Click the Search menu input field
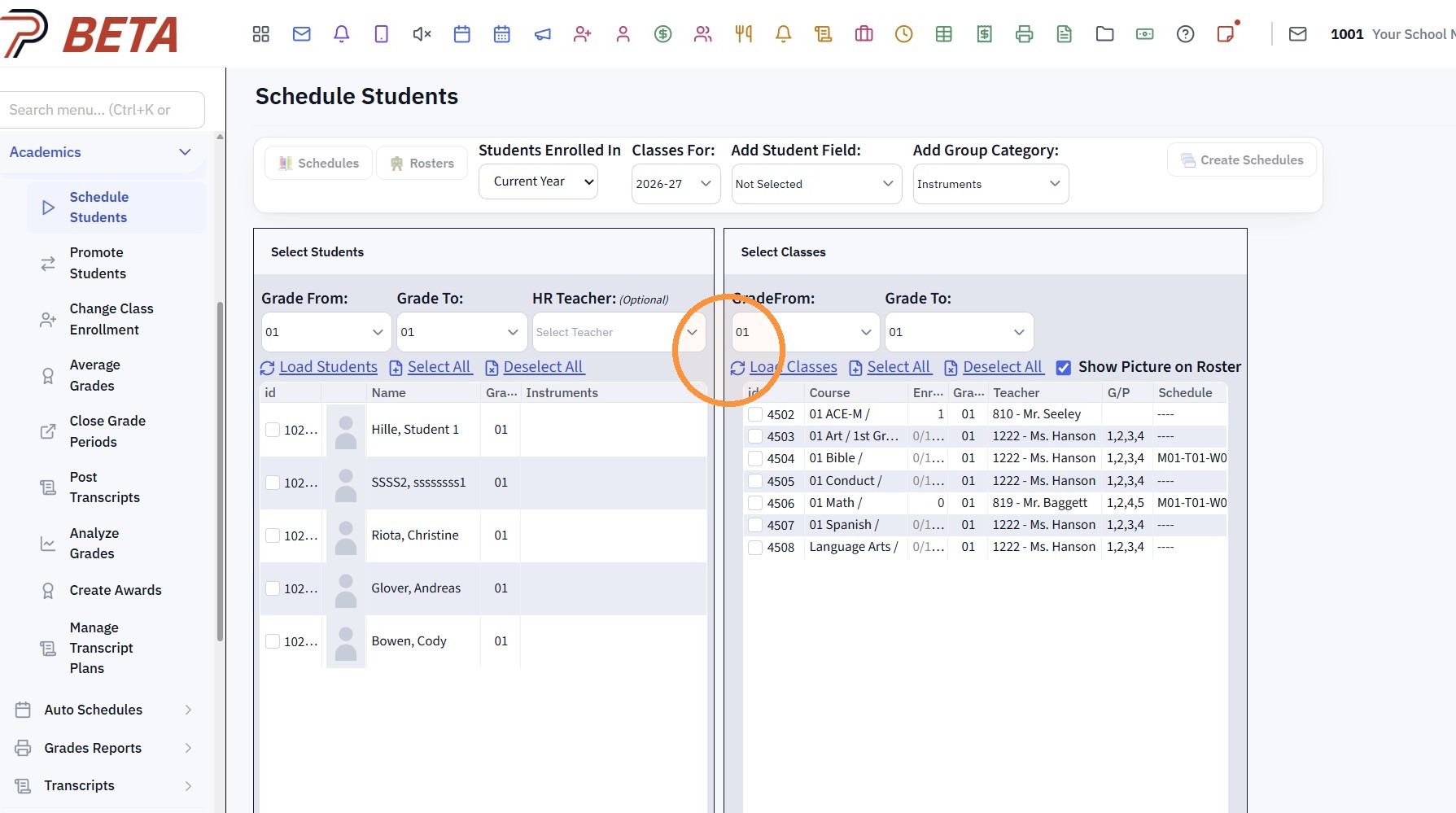 [x=102, y=110]
